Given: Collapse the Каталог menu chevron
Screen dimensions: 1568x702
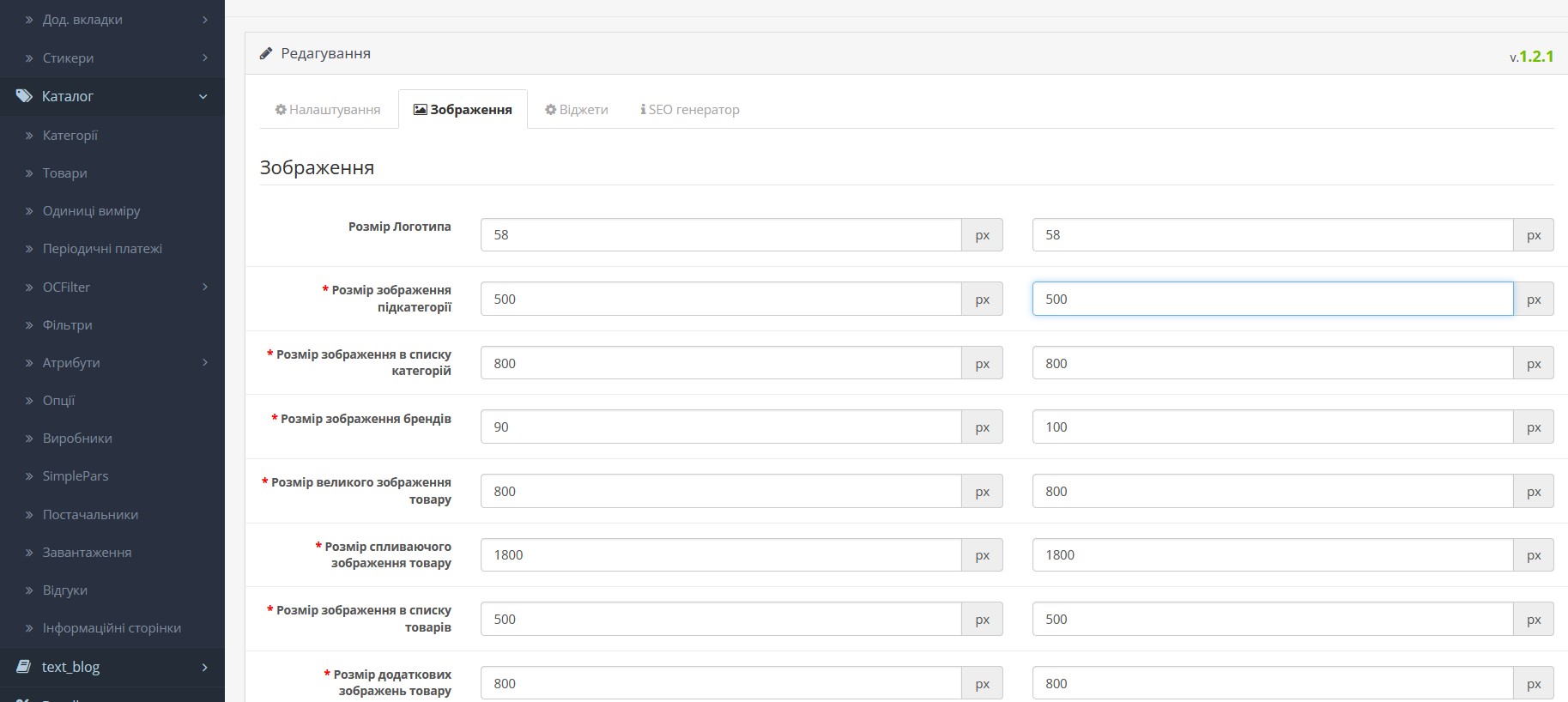Looking at the screenshot, I should click(x=203, y=96).
